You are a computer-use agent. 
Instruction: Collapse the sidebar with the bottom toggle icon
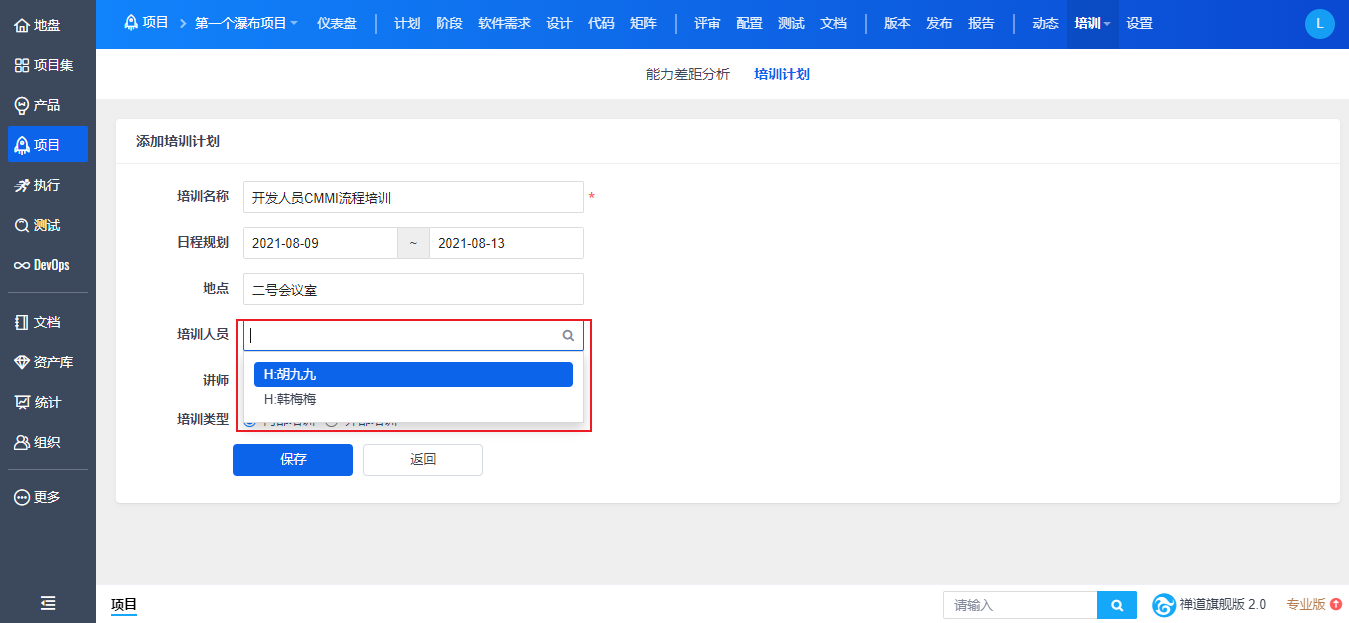click(x=48, y=603)
